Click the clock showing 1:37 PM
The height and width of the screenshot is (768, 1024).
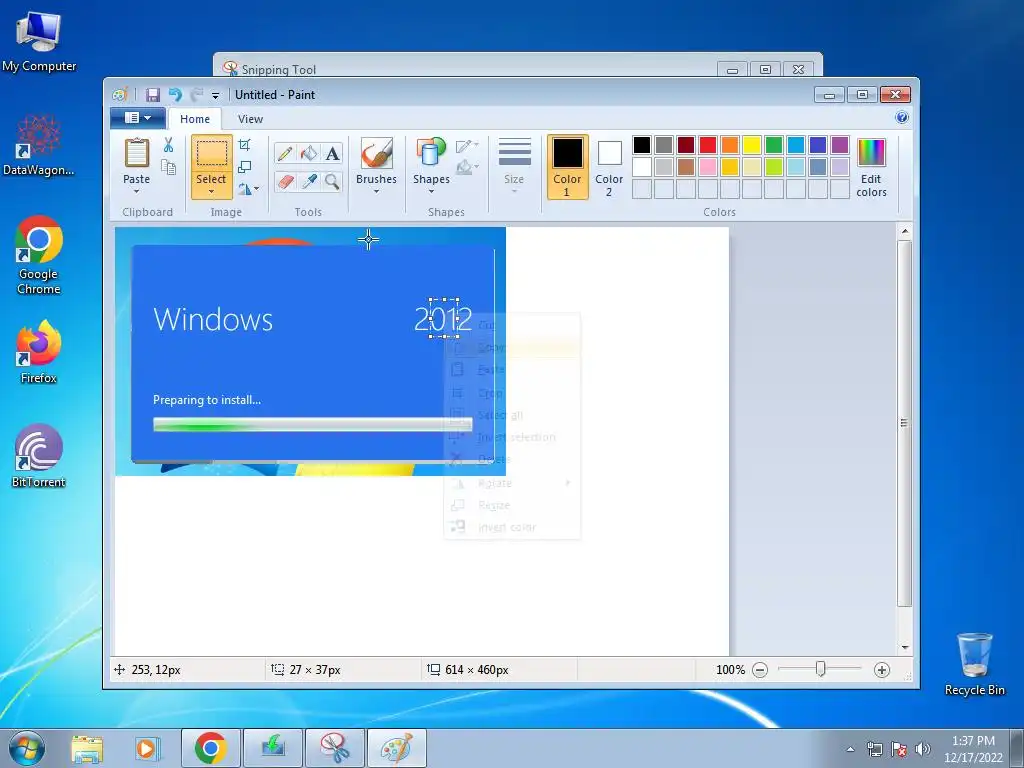[x=973, y=741]
